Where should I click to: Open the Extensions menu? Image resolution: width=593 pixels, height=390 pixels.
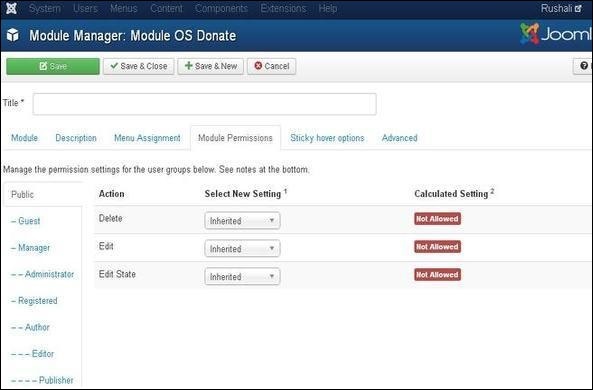click(283, 8)
